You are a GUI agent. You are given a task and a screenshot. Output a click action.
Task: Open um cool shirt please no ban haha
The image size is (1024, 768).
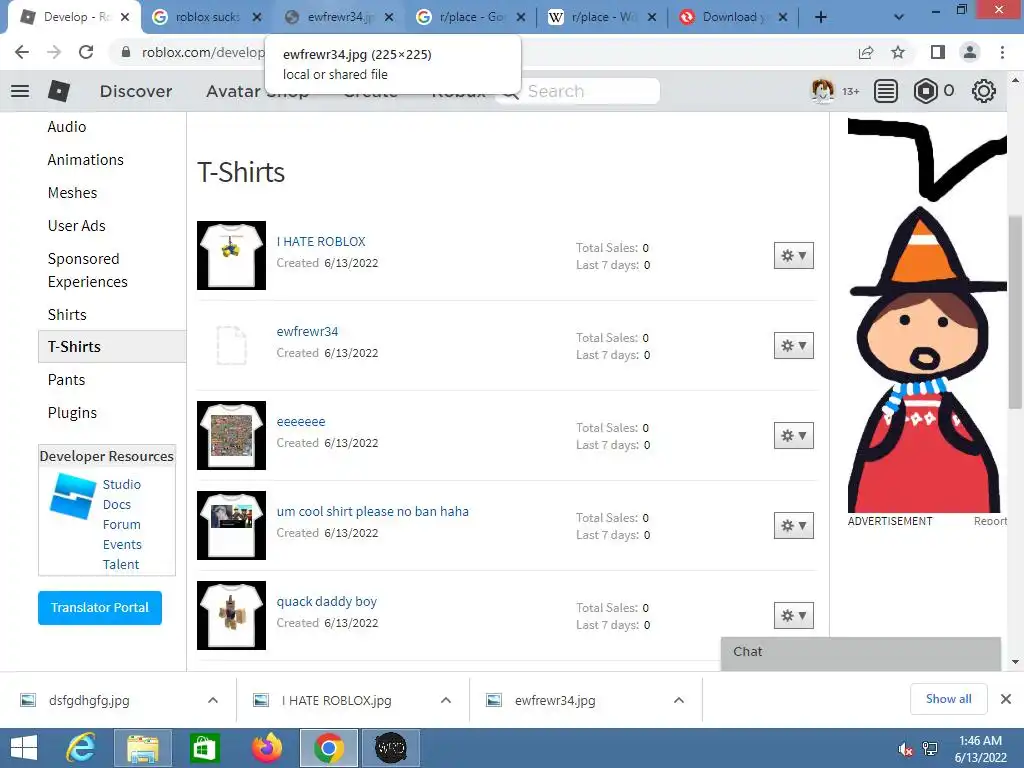tap(372, 511)
